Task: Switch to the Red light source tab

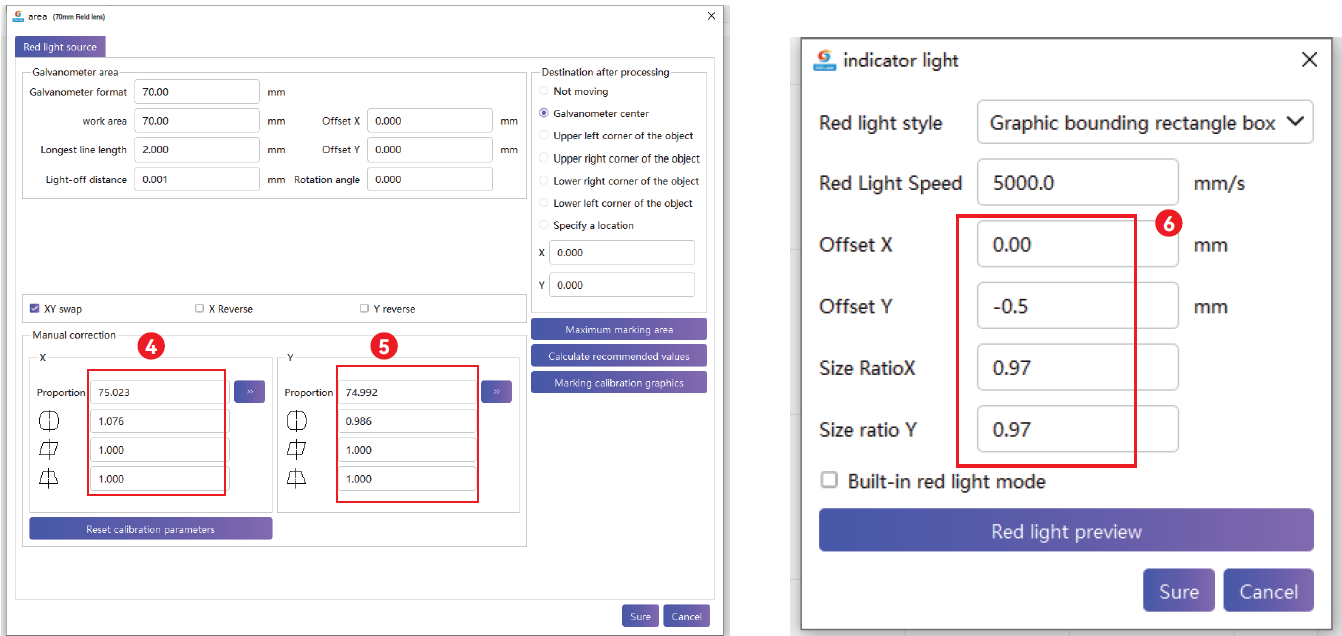Action: (60, 47)
